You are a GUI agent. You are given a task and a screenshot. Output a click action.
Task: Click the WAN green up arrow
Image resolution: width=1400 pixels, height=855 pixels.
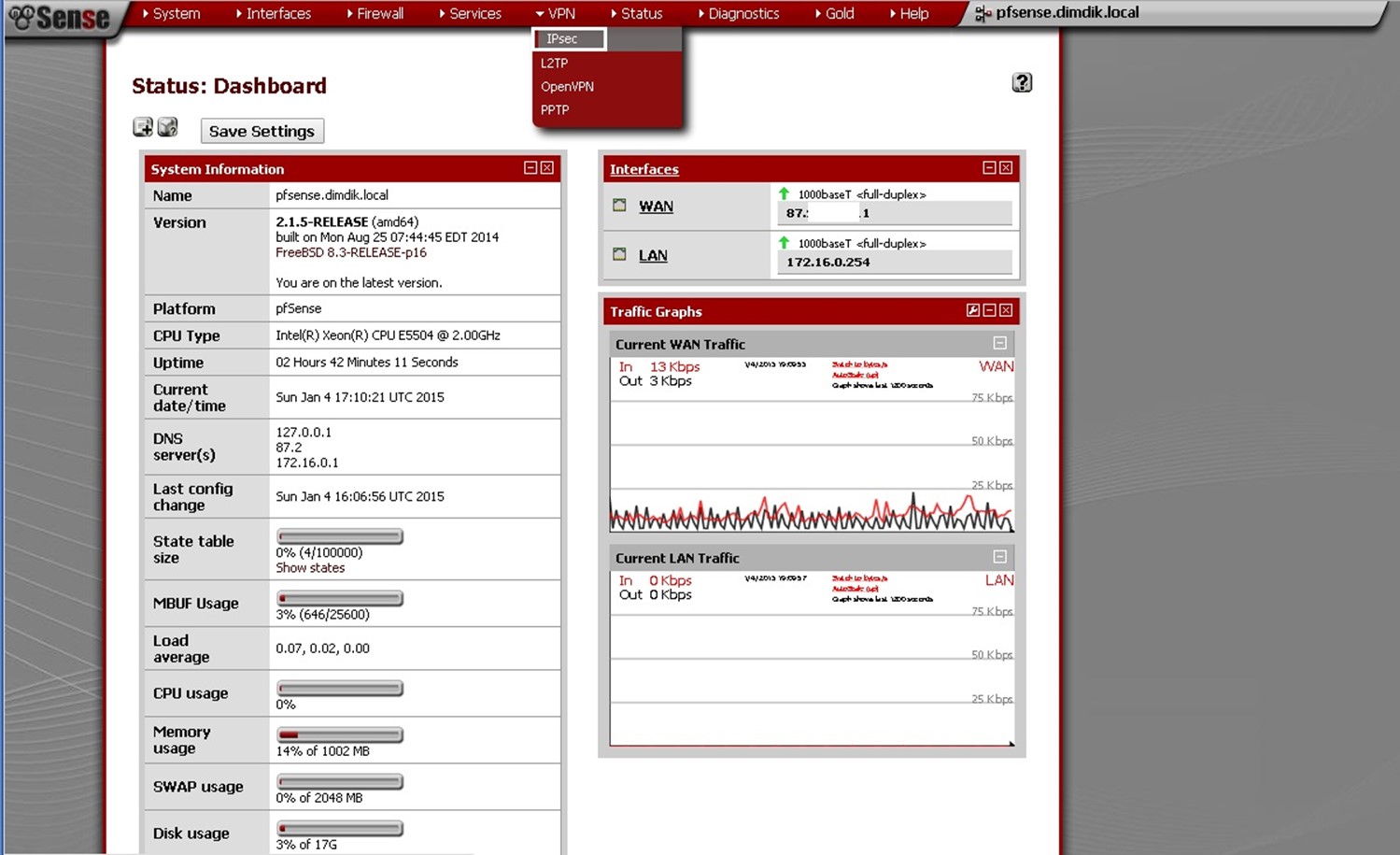tap(784, 193)
